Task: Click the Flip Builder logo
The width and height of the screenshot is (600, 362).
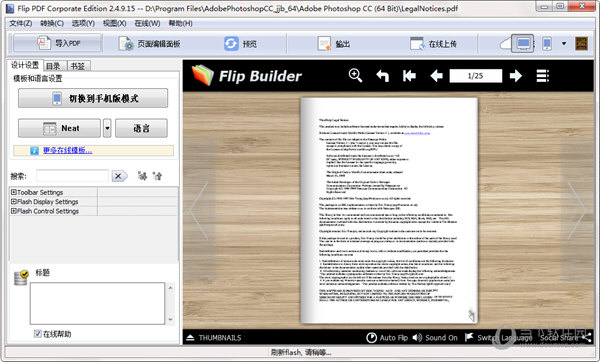Action: [x=247, y=76]
